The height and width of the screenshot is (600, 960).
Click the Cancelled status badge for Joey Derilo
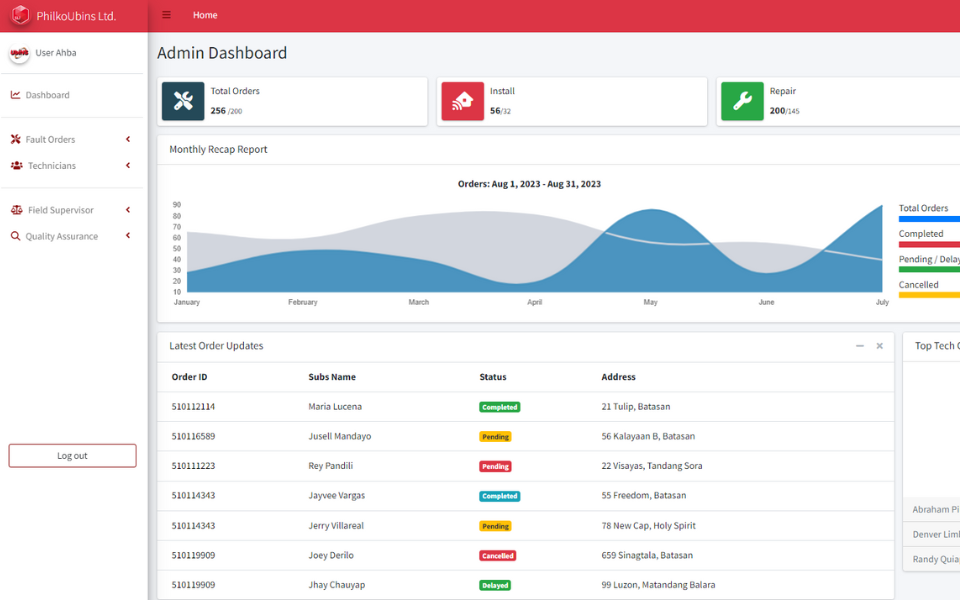(x=497, y=555)
